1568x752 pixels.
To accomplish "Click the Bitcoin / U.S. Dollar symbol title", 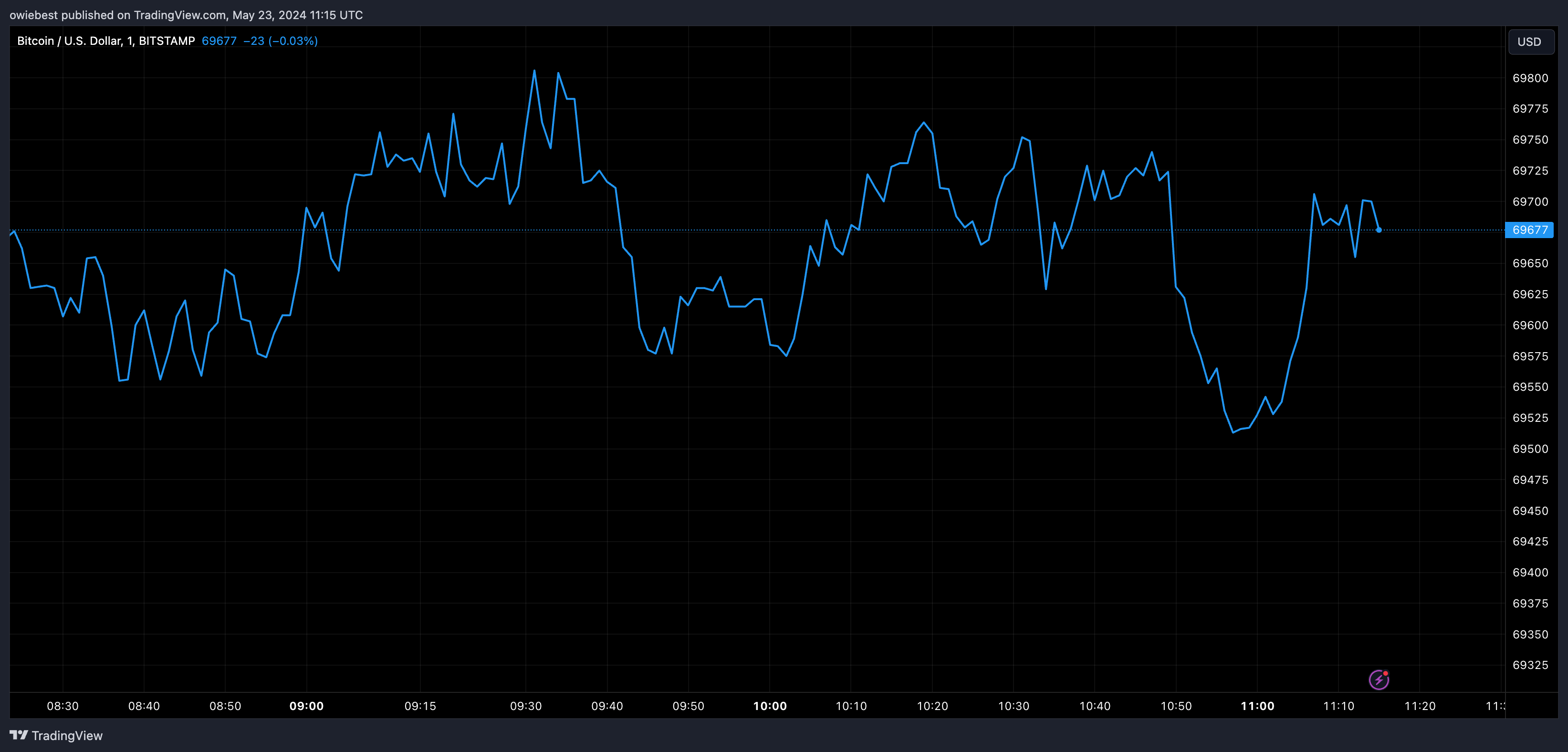I will tap(105, 41).
